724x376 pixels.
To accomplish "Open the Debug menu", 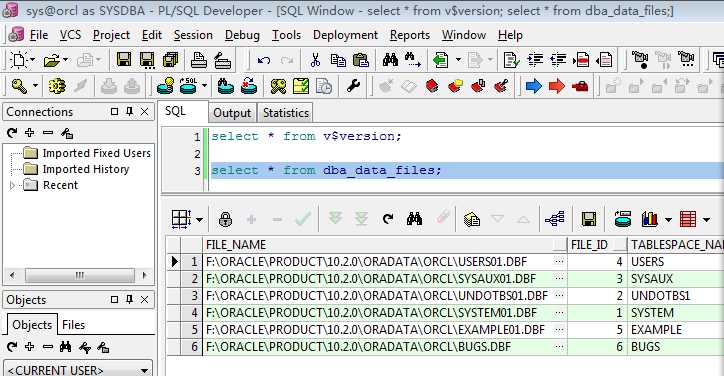I will coord(242,35).
